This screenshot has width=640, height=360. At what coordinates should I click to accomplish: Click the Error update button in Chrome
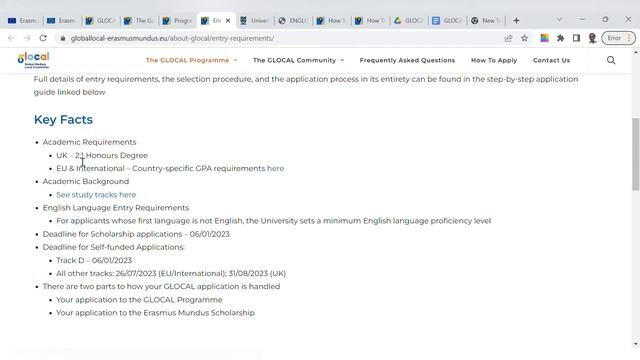tap(618, 38)
